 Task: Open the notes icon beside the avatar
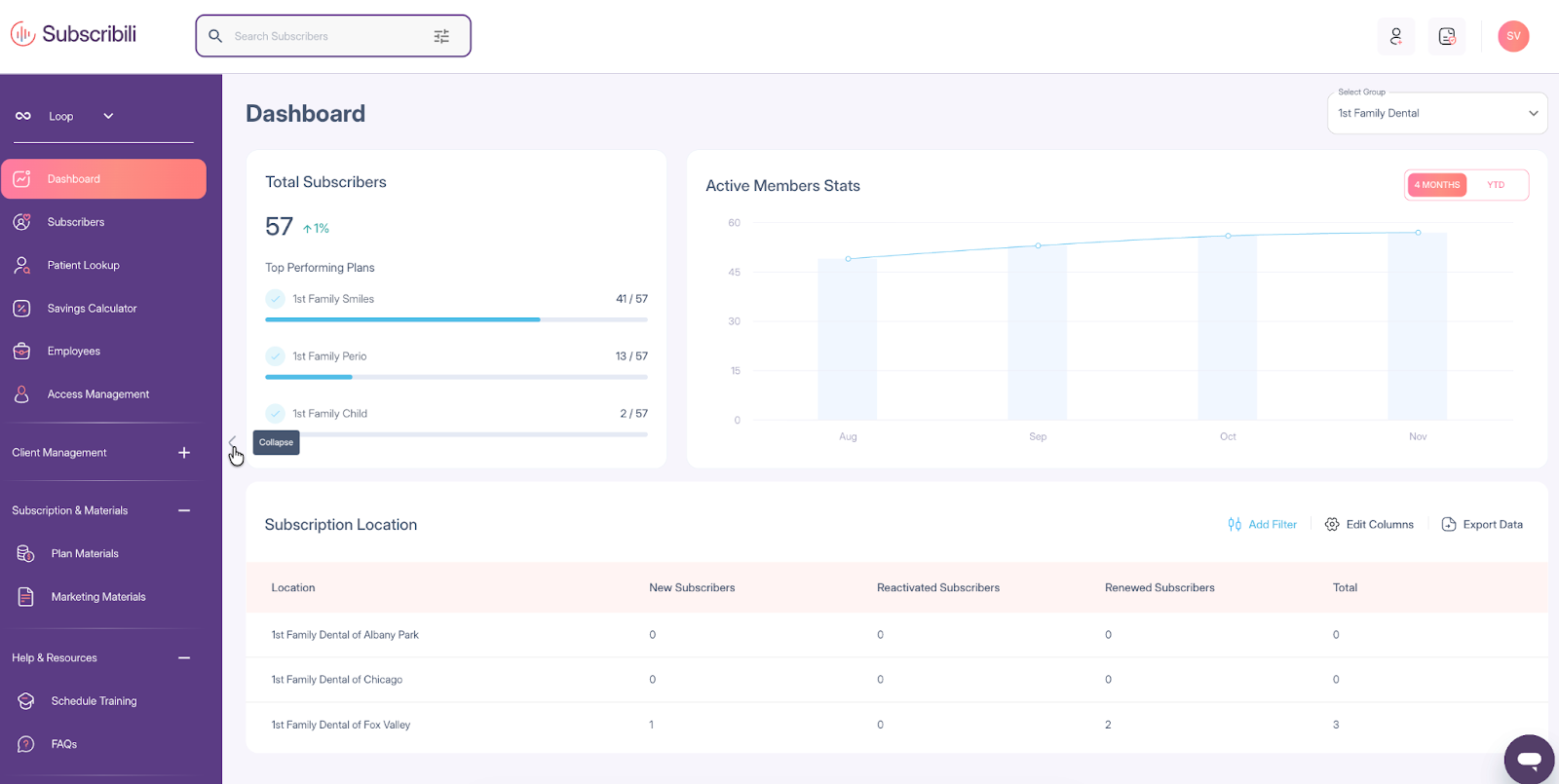1447,36
